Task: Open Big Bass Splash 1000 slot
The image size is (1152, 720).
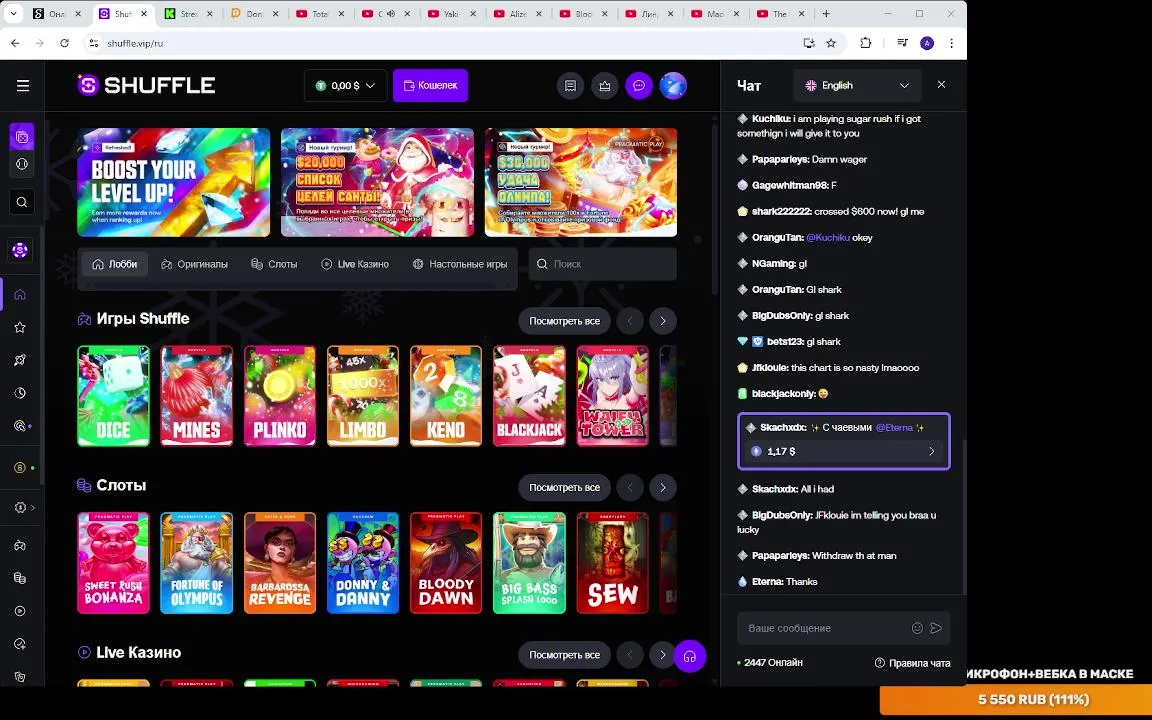Action: [530, 563]
